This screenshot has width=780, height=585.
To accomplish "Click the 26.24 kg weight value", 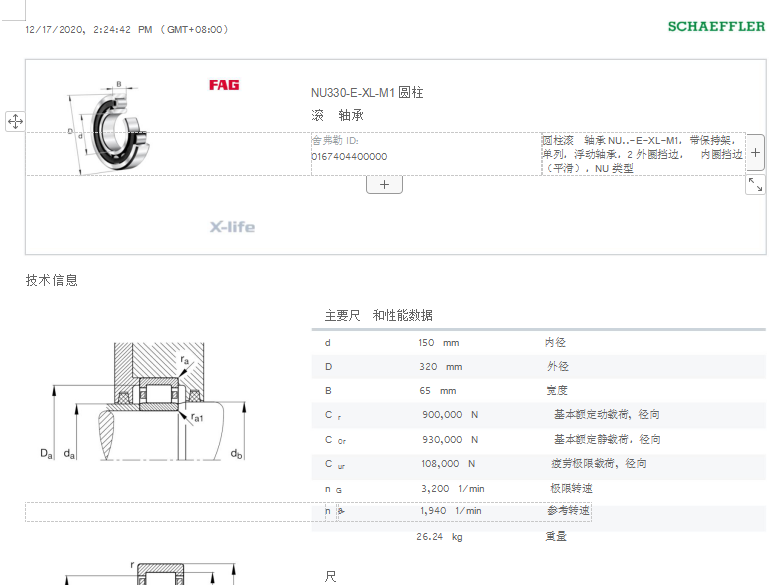I will pyautogui.click(x=439, y=536).
